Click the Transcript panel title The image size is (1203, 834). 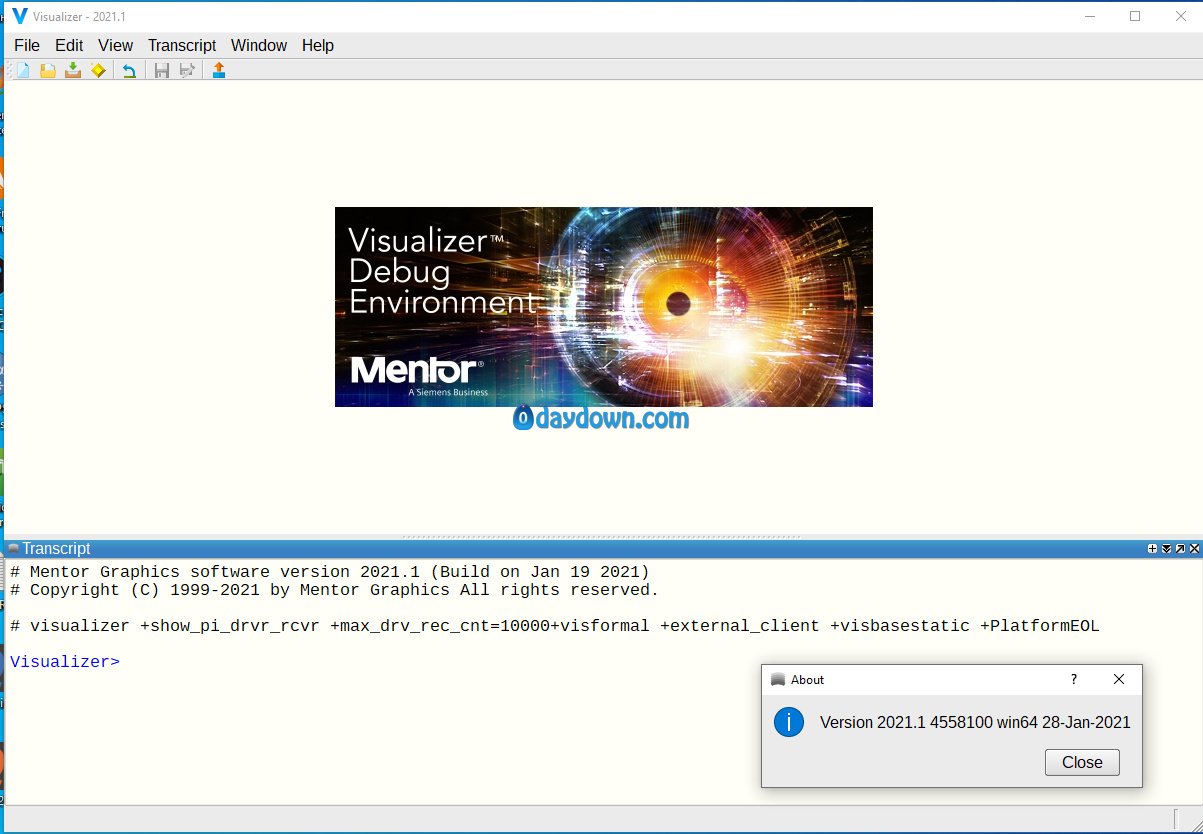point(56,549)
